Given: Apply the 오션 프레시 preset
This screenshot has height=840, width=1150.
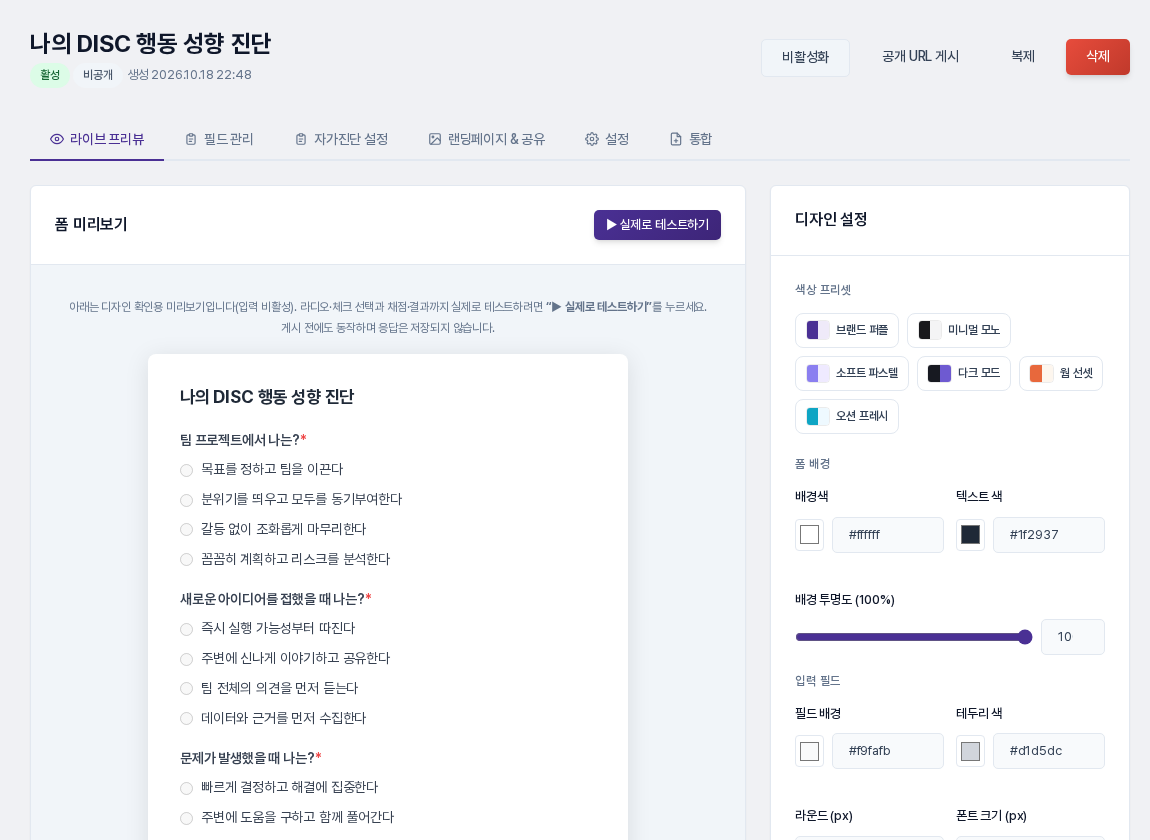Looking at the screenshot, I should [847, 417].
